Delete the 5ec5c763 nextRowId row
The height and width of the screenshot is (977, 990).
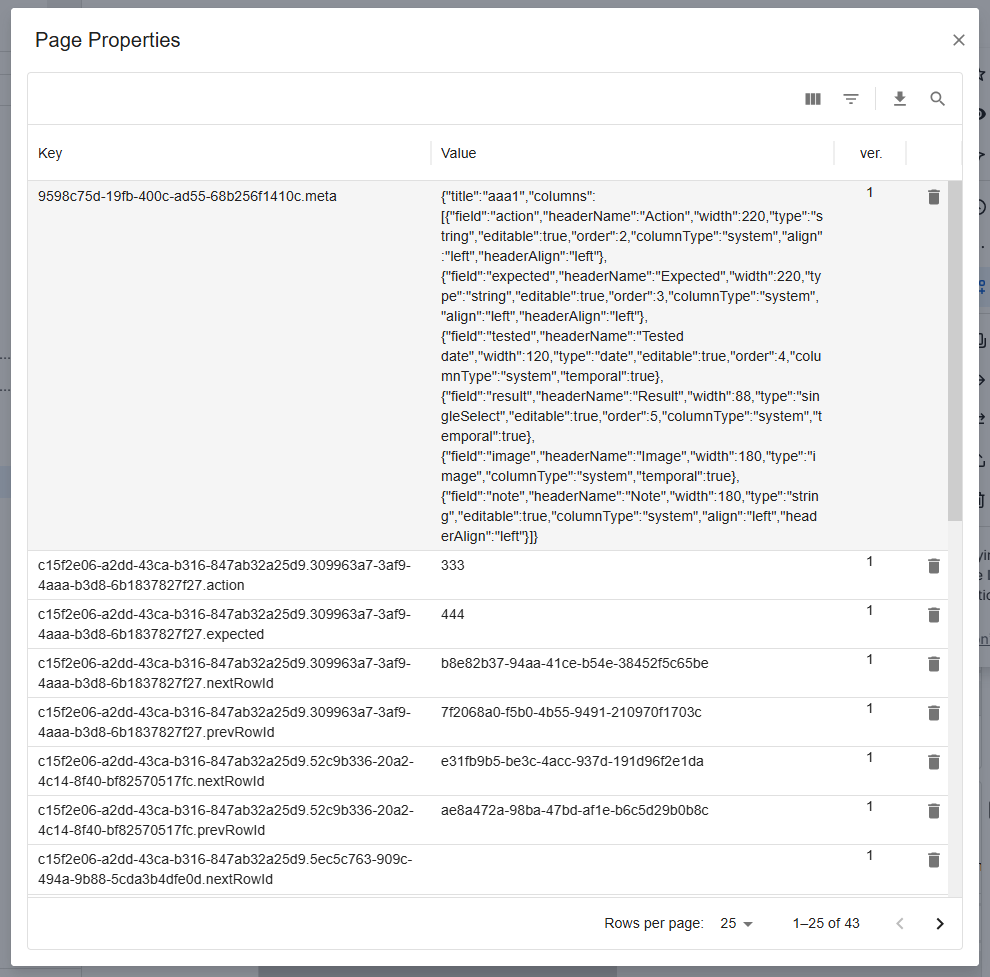(934, 860)
